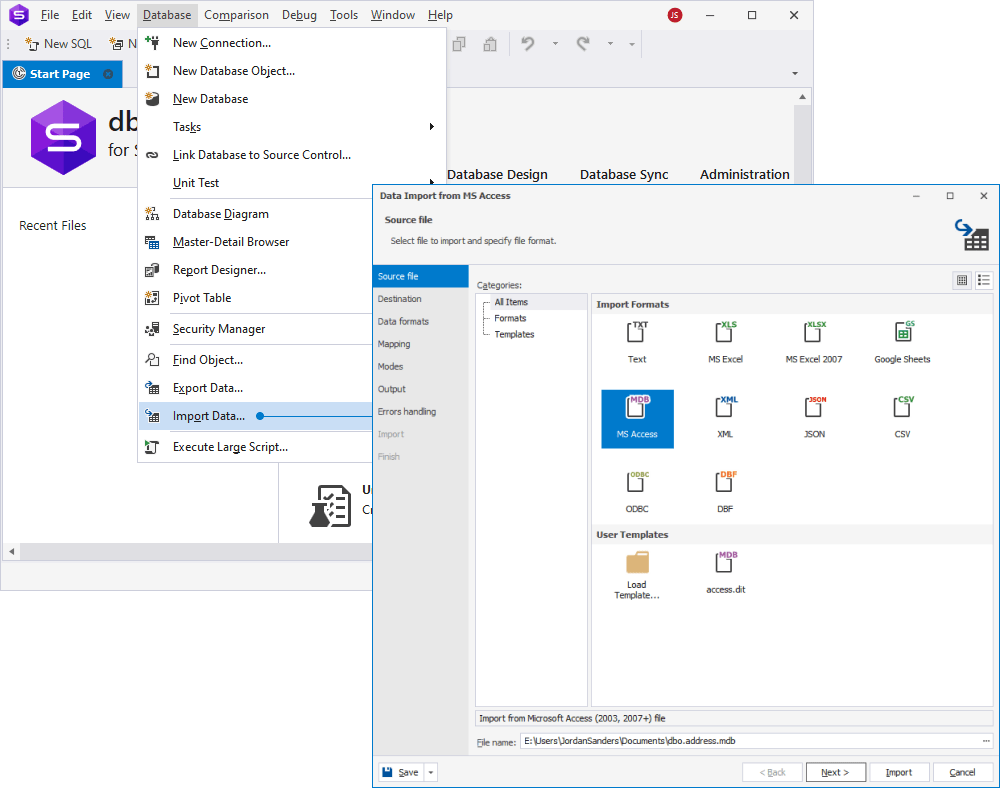Click the Next button in wizard
1000x788 pixels.
point(835,772)
